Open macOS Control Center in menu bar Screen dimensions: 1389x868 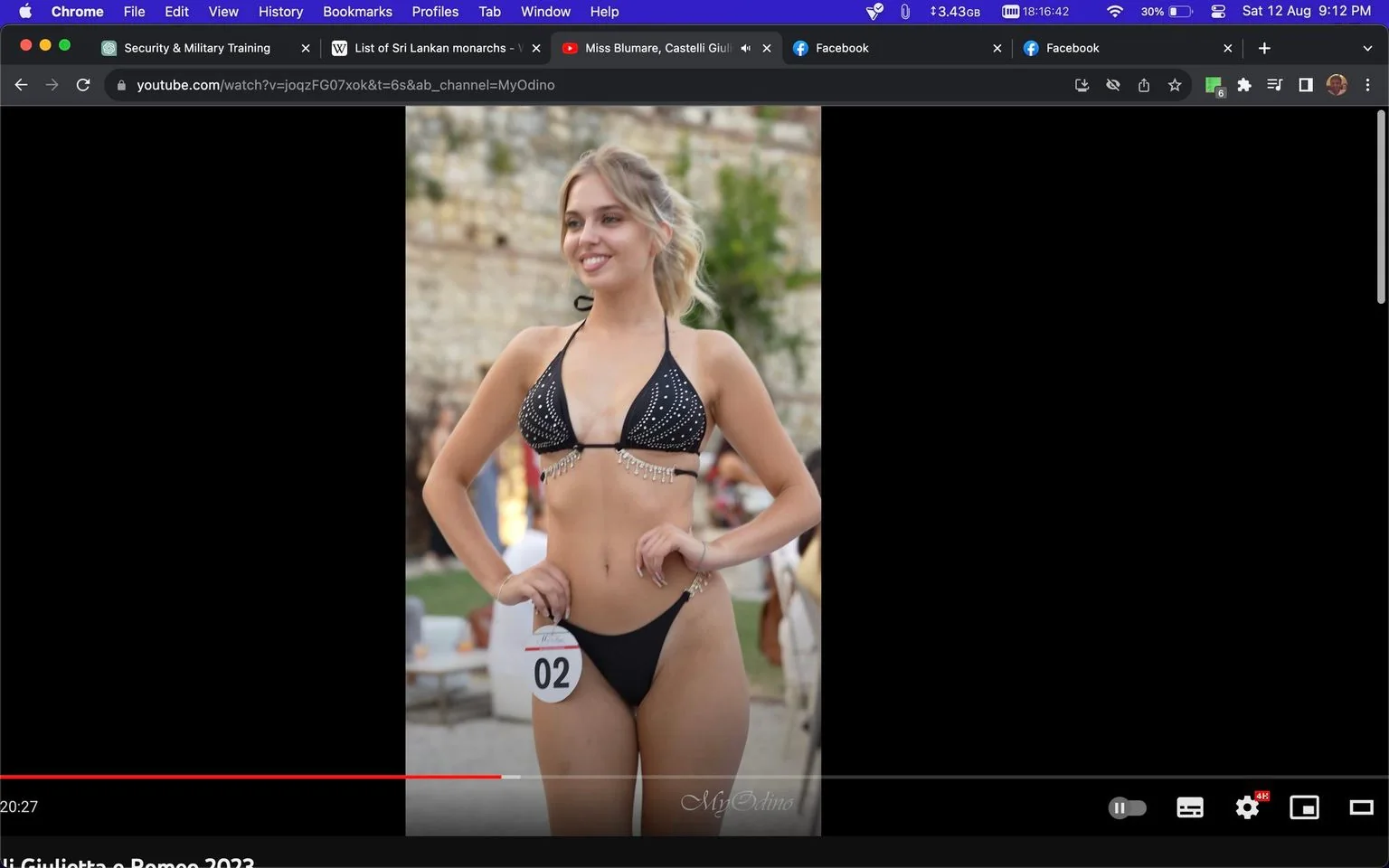click(1218, 12)
